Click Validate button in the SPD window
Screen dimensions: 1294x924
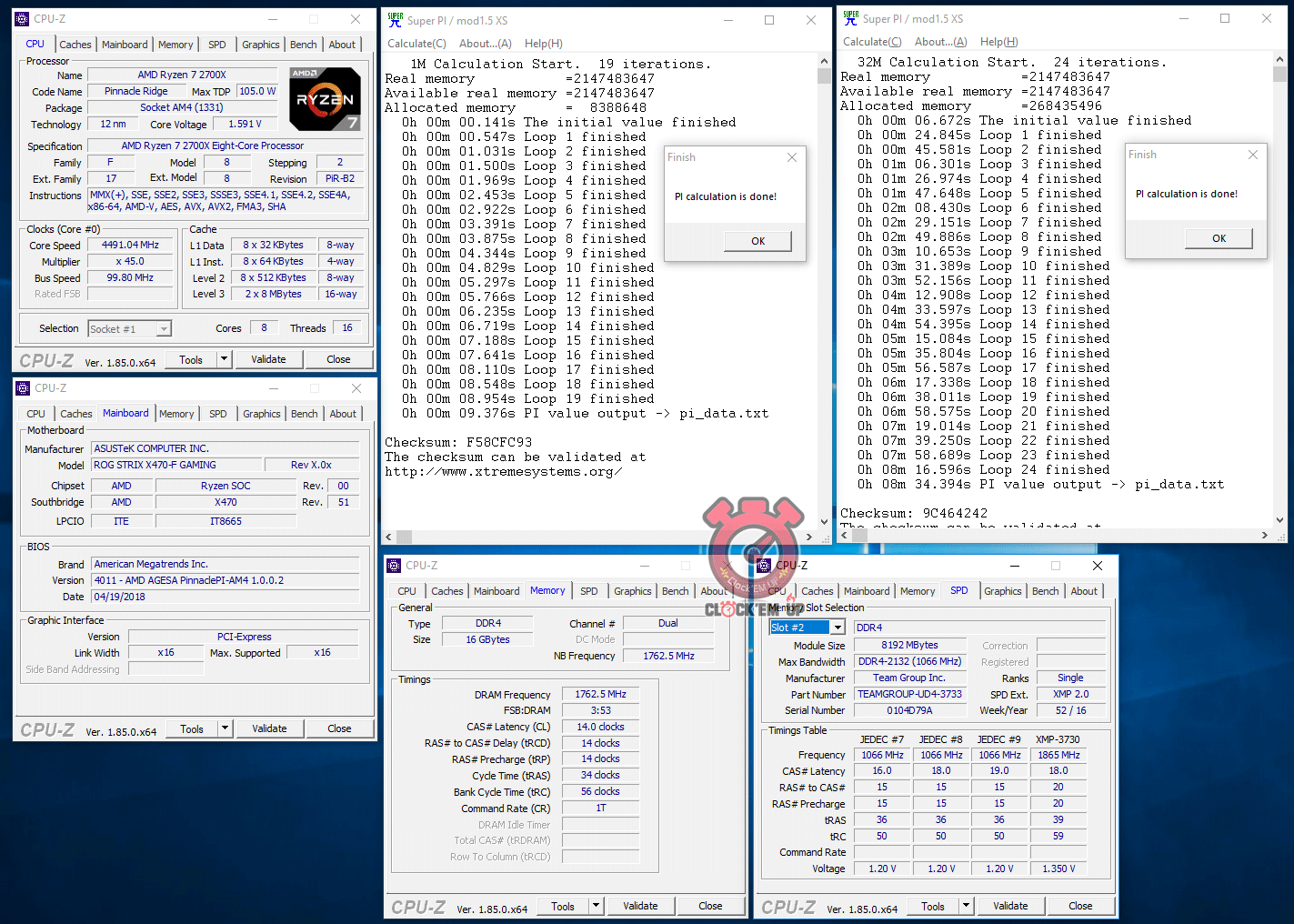point(1009,906)
